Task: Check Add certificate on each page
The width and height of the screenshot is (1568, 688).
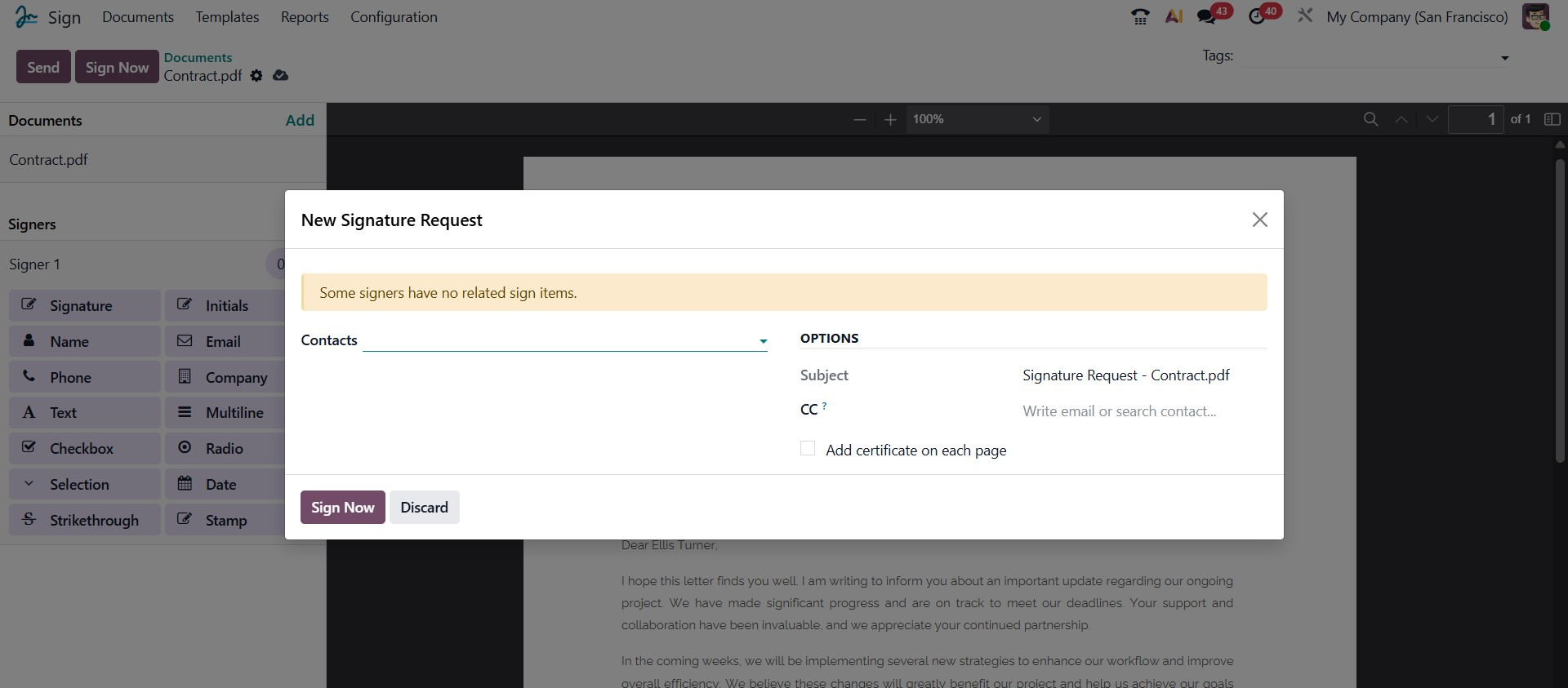Action: tap(808, 449)
